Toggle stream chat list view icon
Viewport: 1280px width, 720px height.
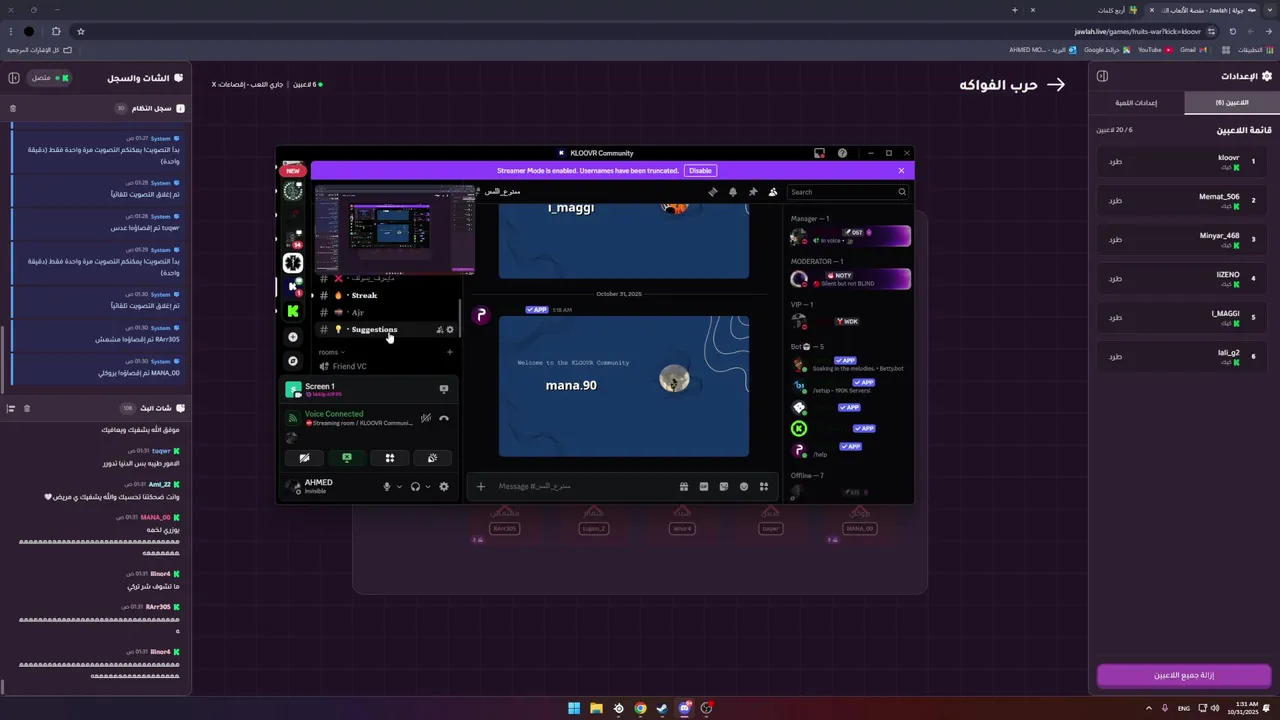coord(11,408)
